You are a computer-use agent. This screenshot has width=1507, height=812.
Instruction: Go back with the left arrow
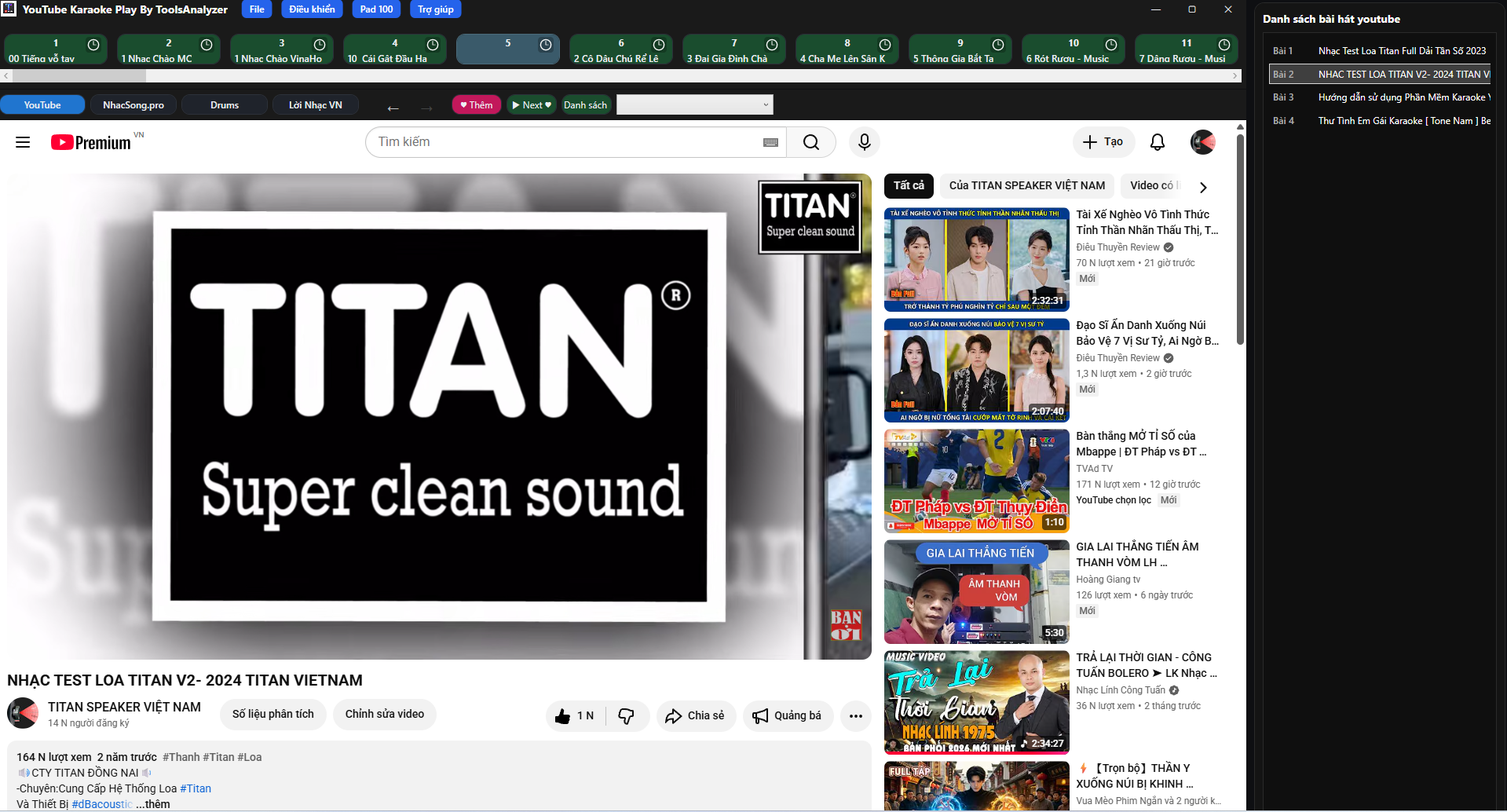point(393,107)
